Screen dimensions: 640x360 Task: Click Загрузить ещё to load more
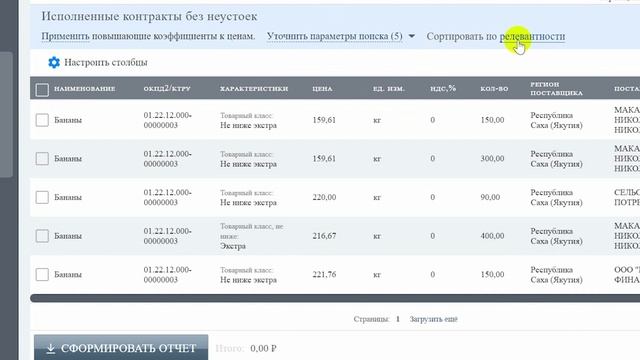pos(433,319)
